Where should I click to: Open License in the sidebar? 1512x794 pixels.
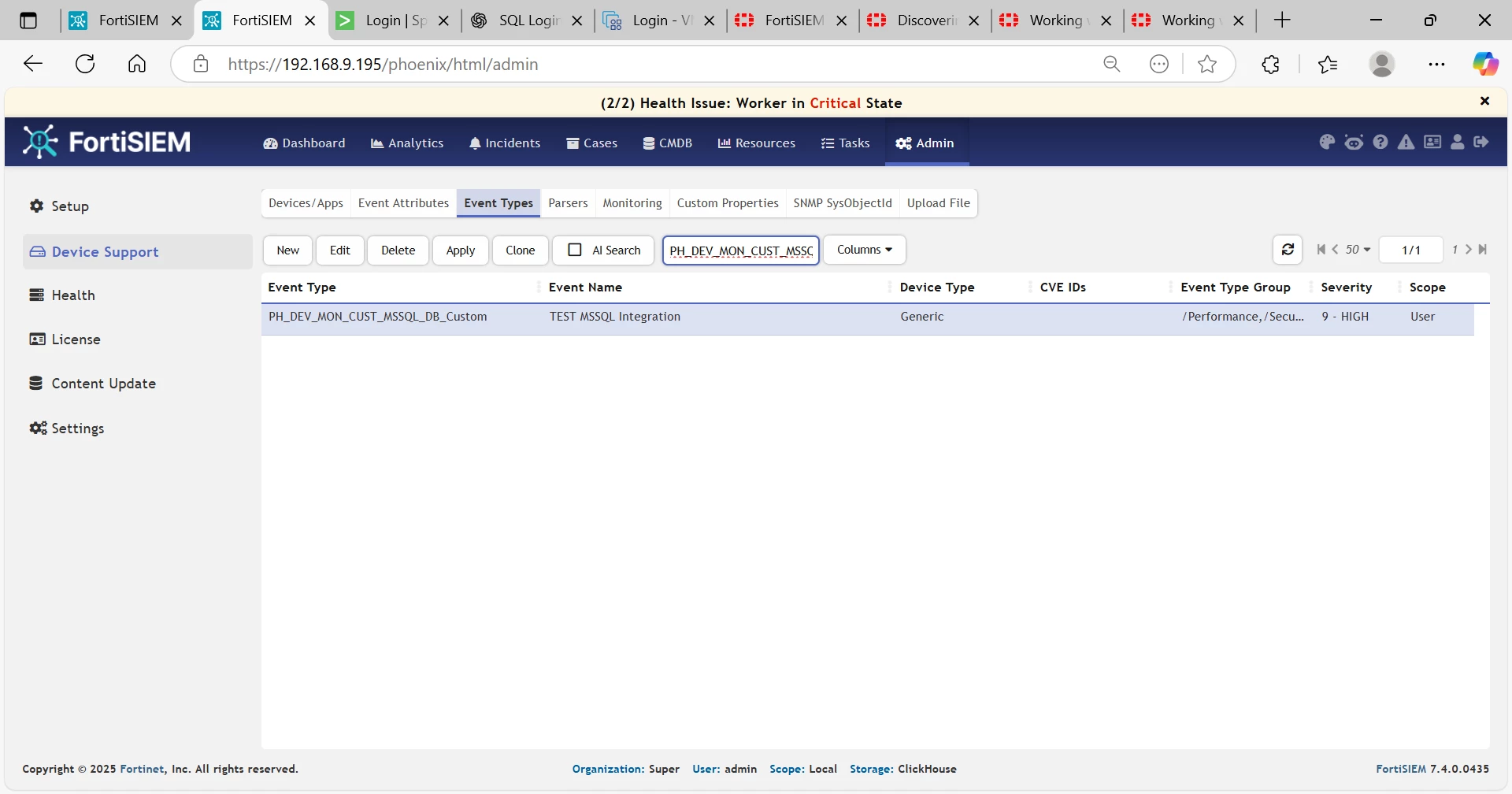coord(138,339)
